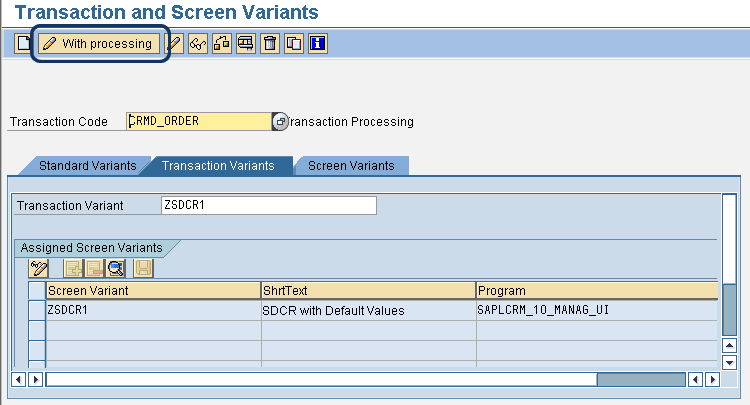This screenshot has width=750, height=405.
Task: Open search help beside Transaction Code field
Action: [280, 121]
